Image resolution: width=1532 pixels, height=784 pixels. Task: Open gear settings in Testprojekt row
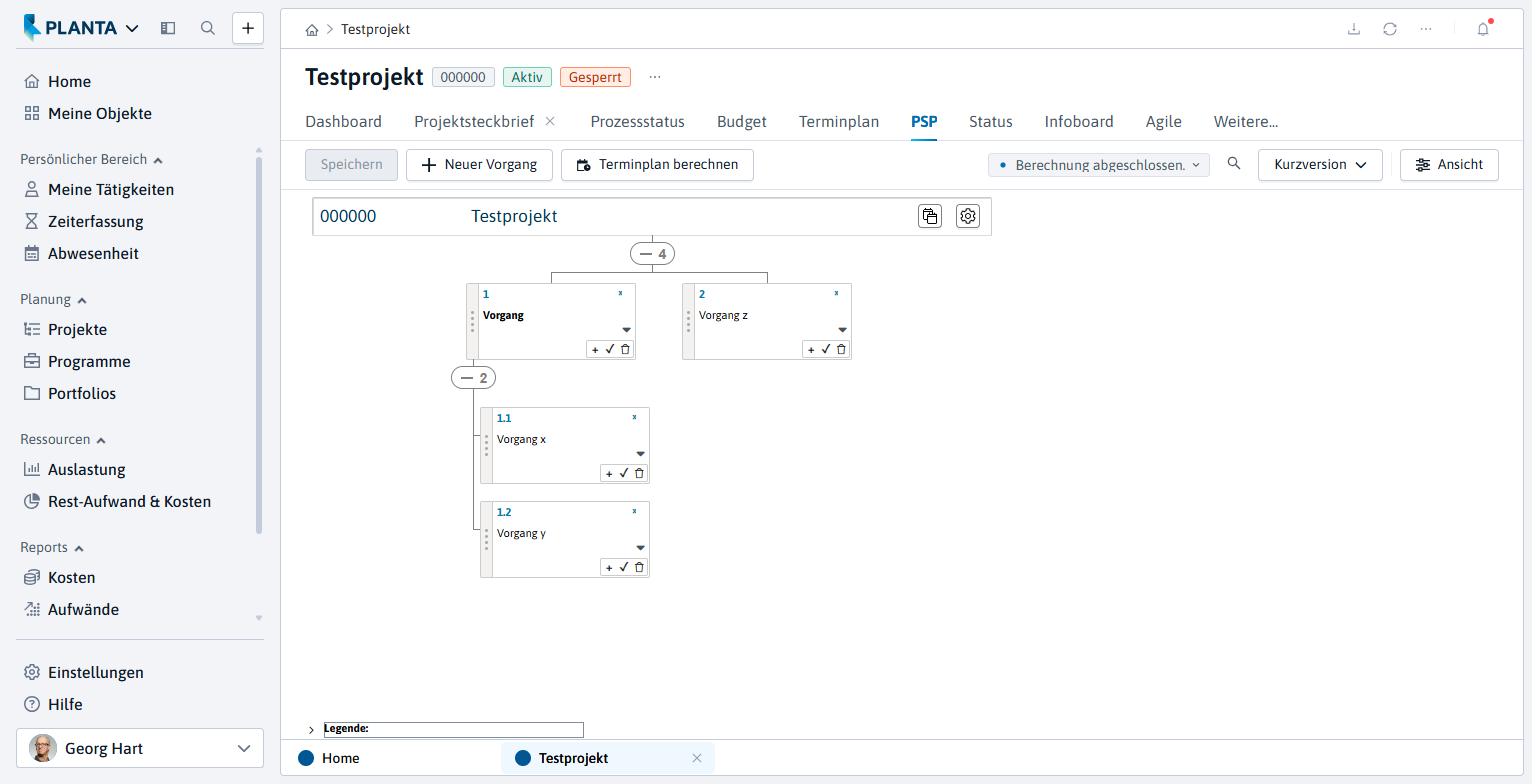pyautogui.click(x=968, y=216)
